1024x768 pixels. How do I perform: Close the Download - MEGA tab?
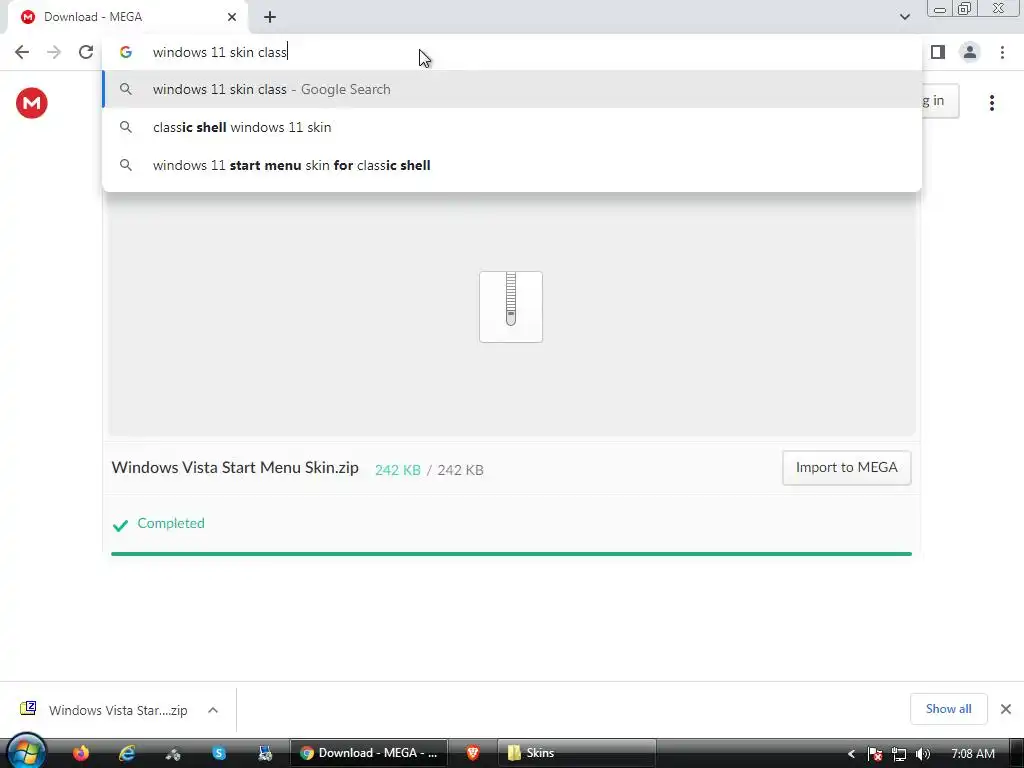click(x=232, y=17)
